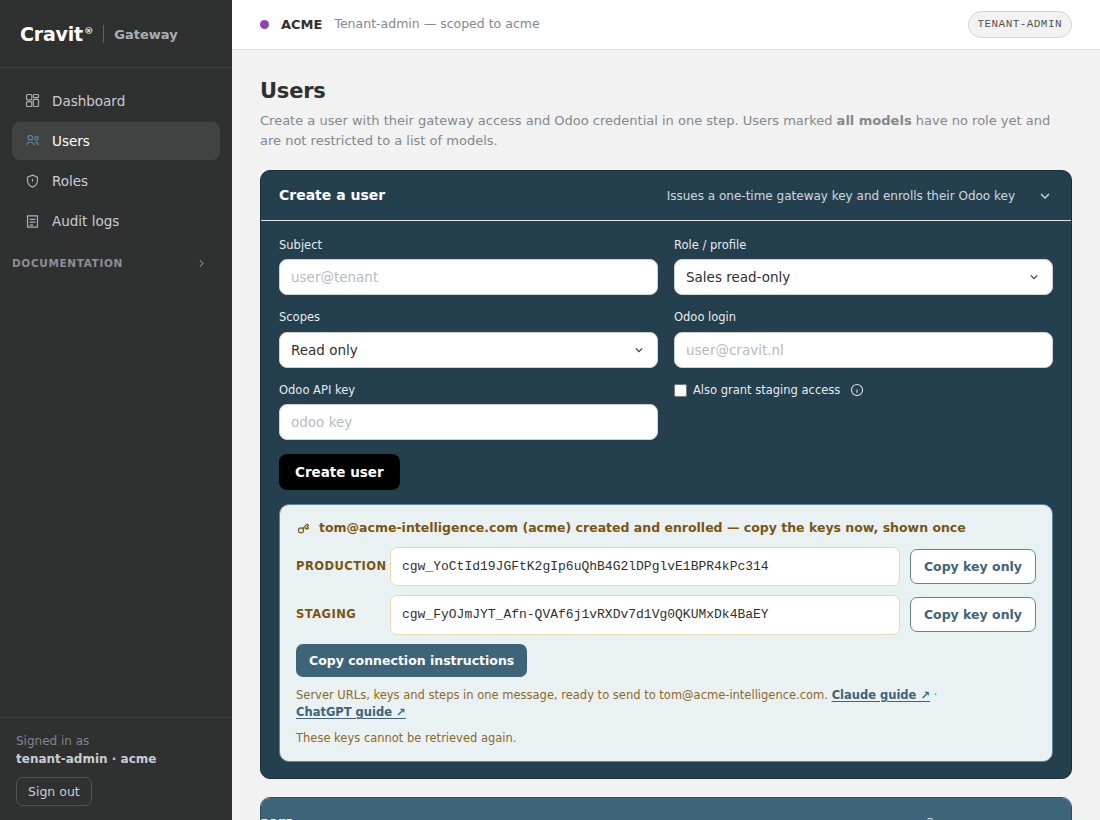
Task: Open the Role / profile dropdown
Action: (863, 277)
